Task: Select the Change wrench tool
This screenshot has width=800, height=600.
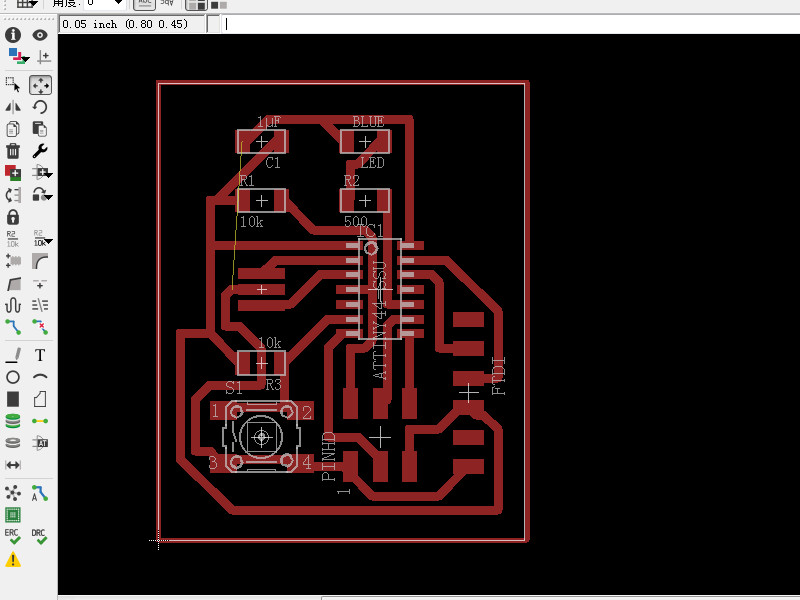Action: click(x=40, y=151)
